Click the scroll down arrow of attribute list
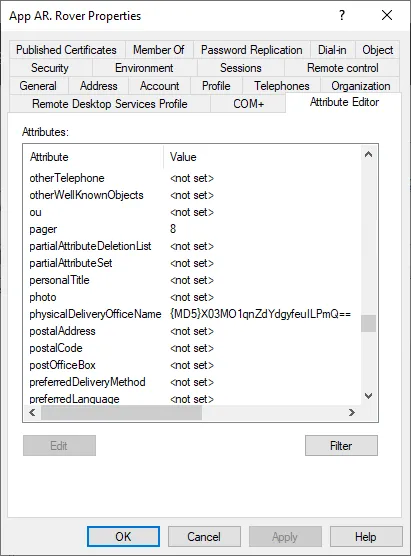The width and height of the screenshot is (411, 556). (x=368, y=396)
